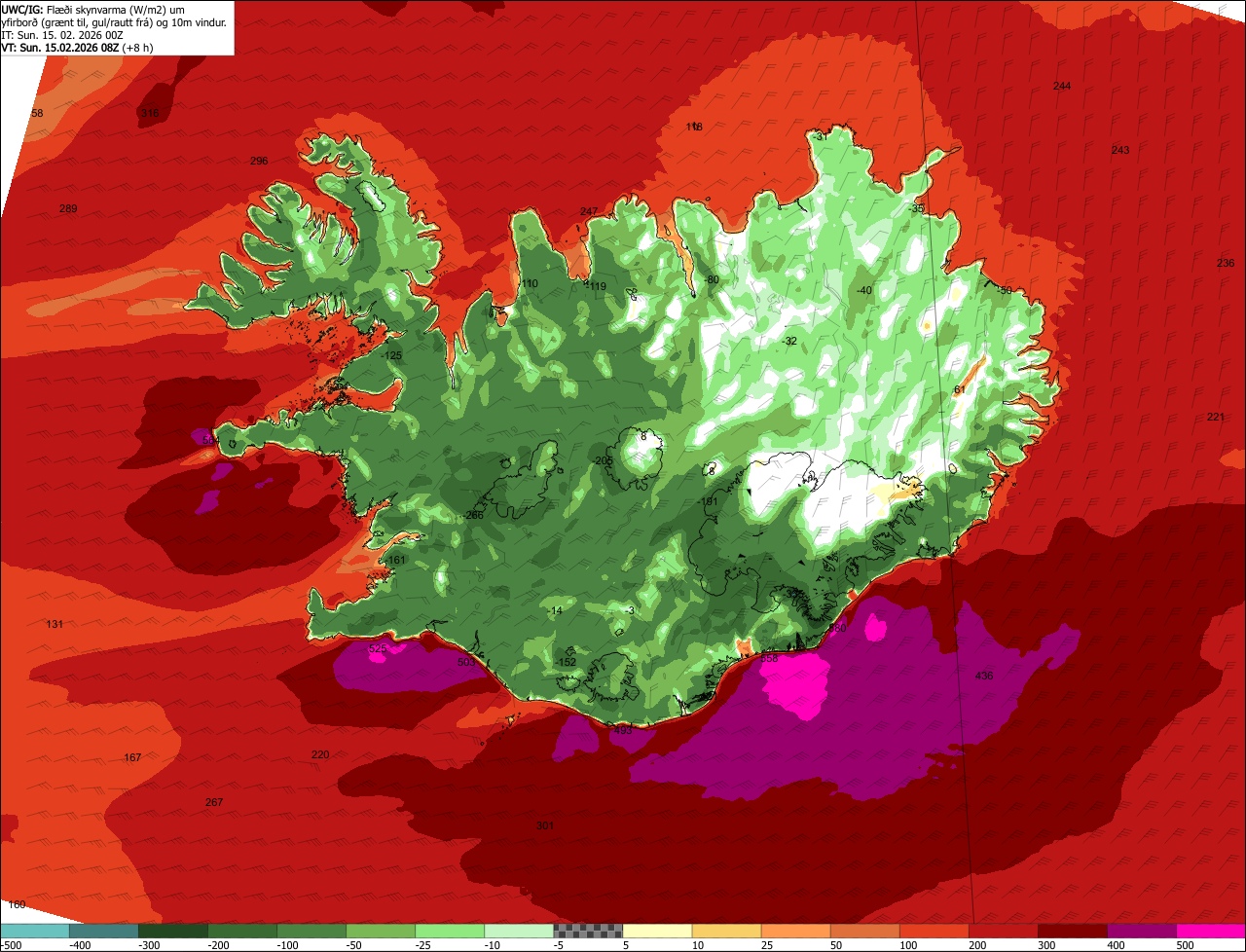The height and width of the screenshot is (952, 1246).
Task: Click the map value 160
Action: 17,904
